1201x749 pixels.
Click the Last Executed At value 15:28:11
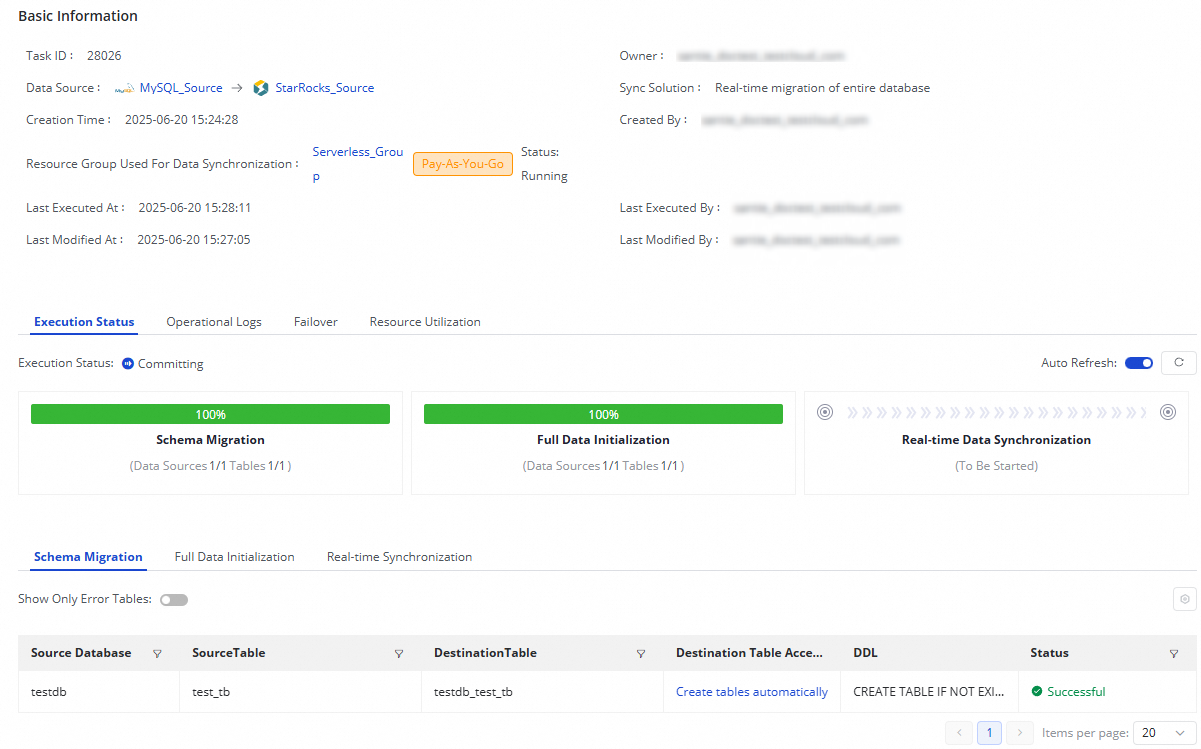(x=194, y=208)
